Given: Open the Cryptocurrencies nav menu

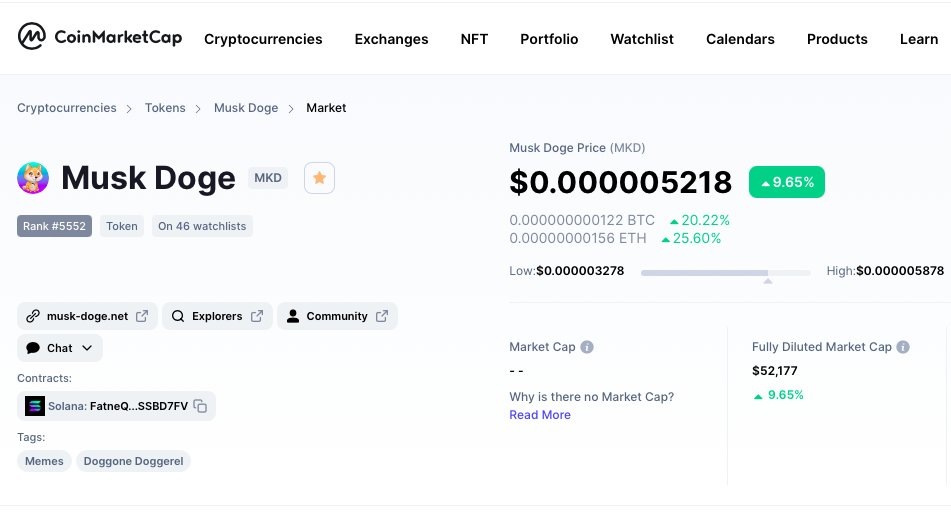Looking at the screenshot, I should (263, 39).
